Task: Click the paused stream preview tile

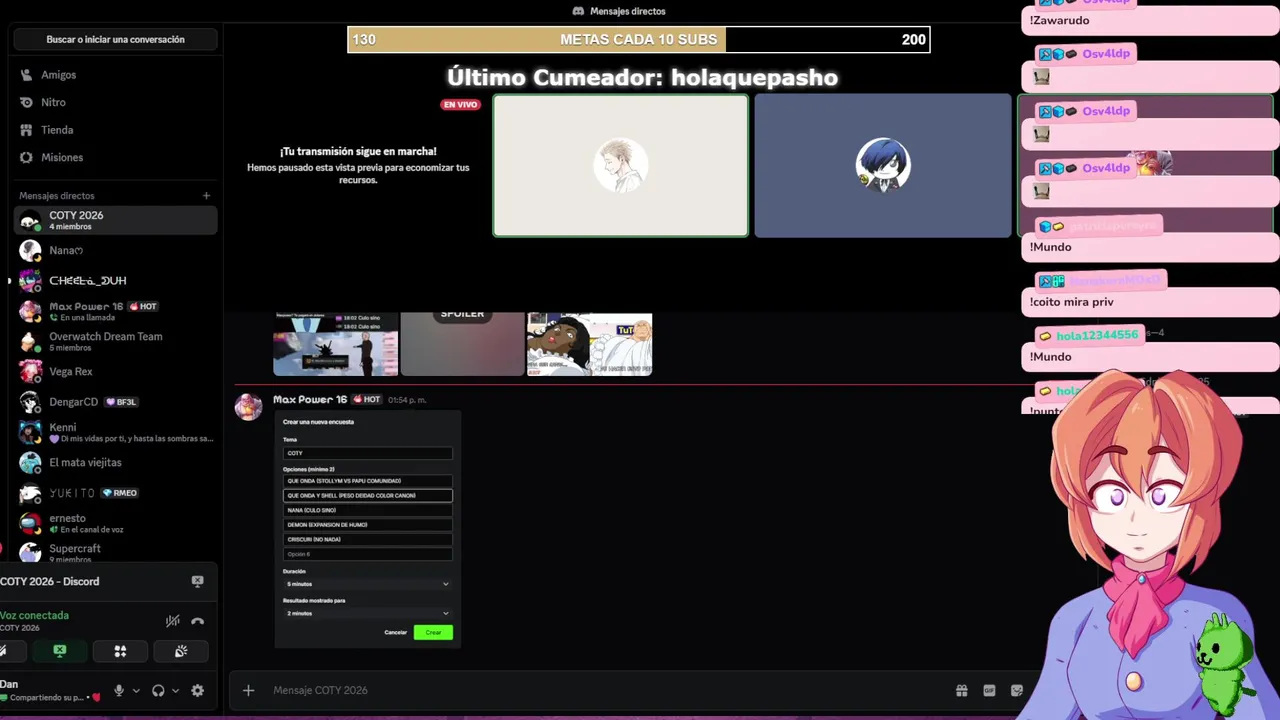Action: (358, 165)
